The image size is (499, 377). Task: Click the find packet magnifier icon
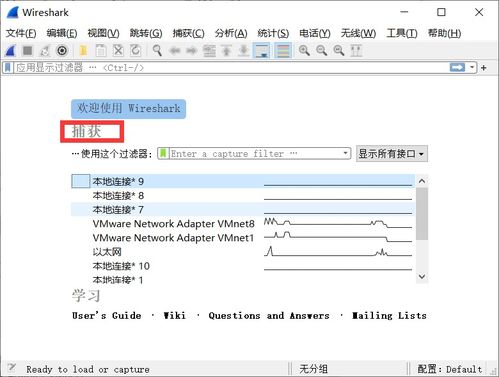pyautogui.click(x=157, y=51)
